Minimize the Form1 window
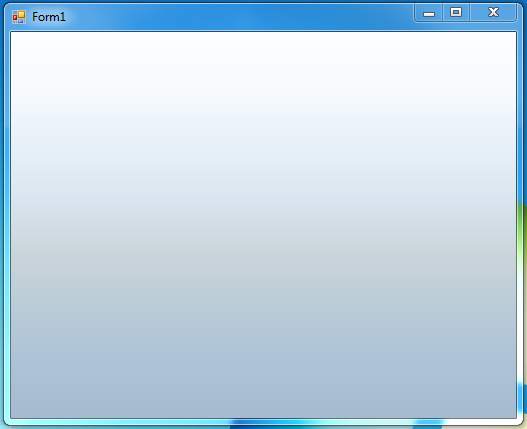Screen dimensions: 527x429 click(429, 13)
